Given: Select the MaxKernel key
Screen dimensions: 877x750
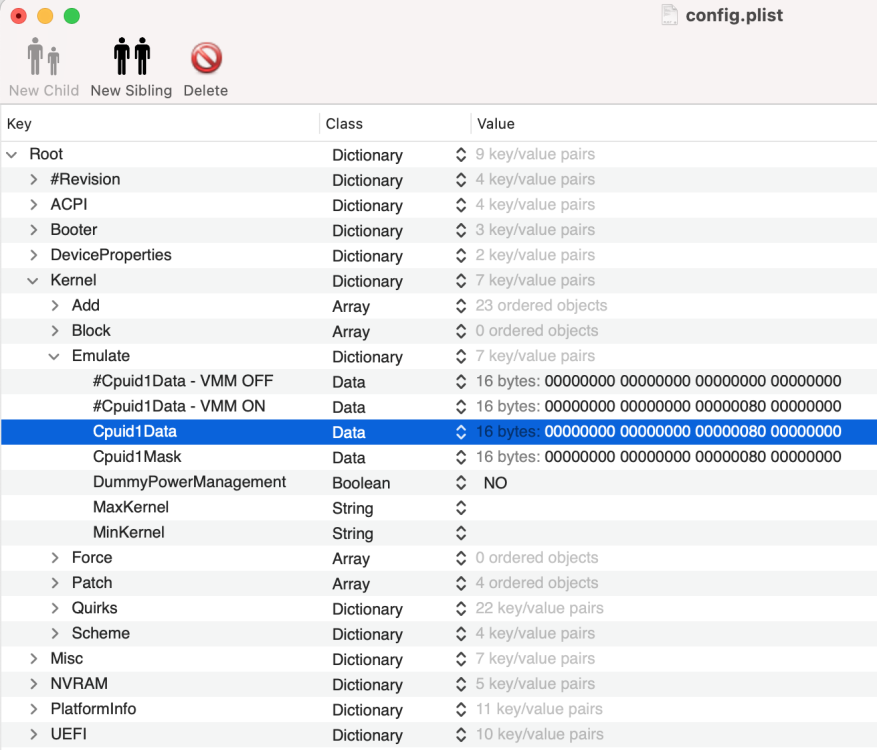Looking at the screenshot, I should tap(131, 507).
